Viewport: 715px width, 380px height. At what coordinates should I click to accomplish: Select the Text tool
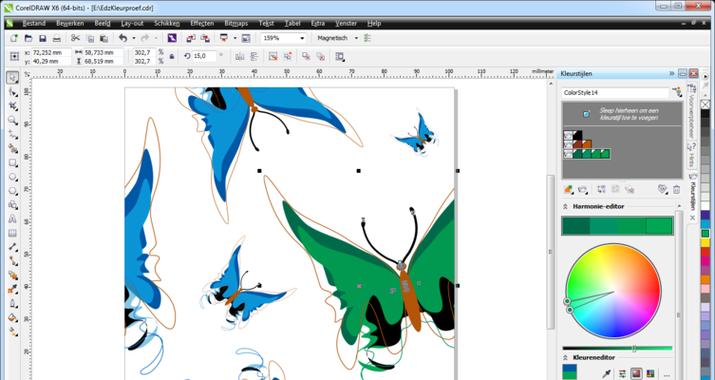click(x=13, y=219)
